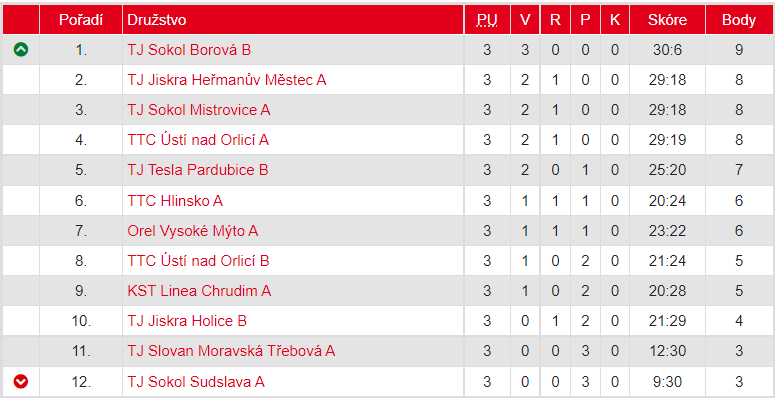View KST Linea Chrudim A team

tap(199, 291)
